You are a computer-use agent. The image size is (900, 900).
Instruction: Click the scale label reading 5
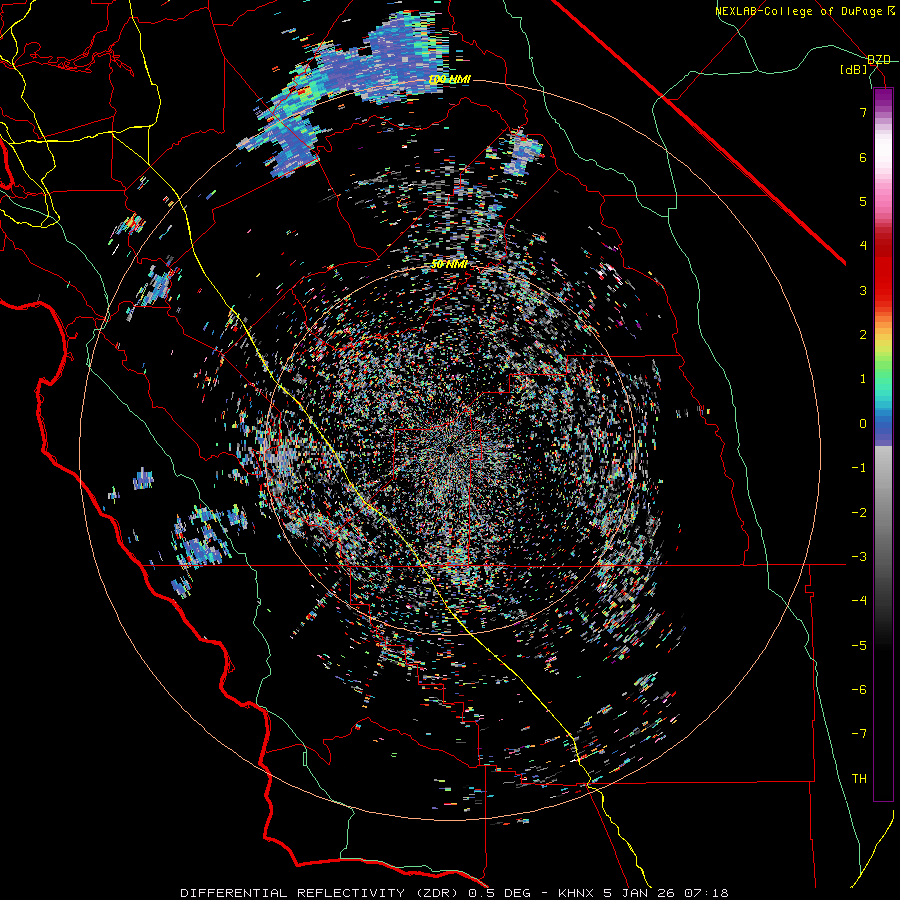coord(863,201)
